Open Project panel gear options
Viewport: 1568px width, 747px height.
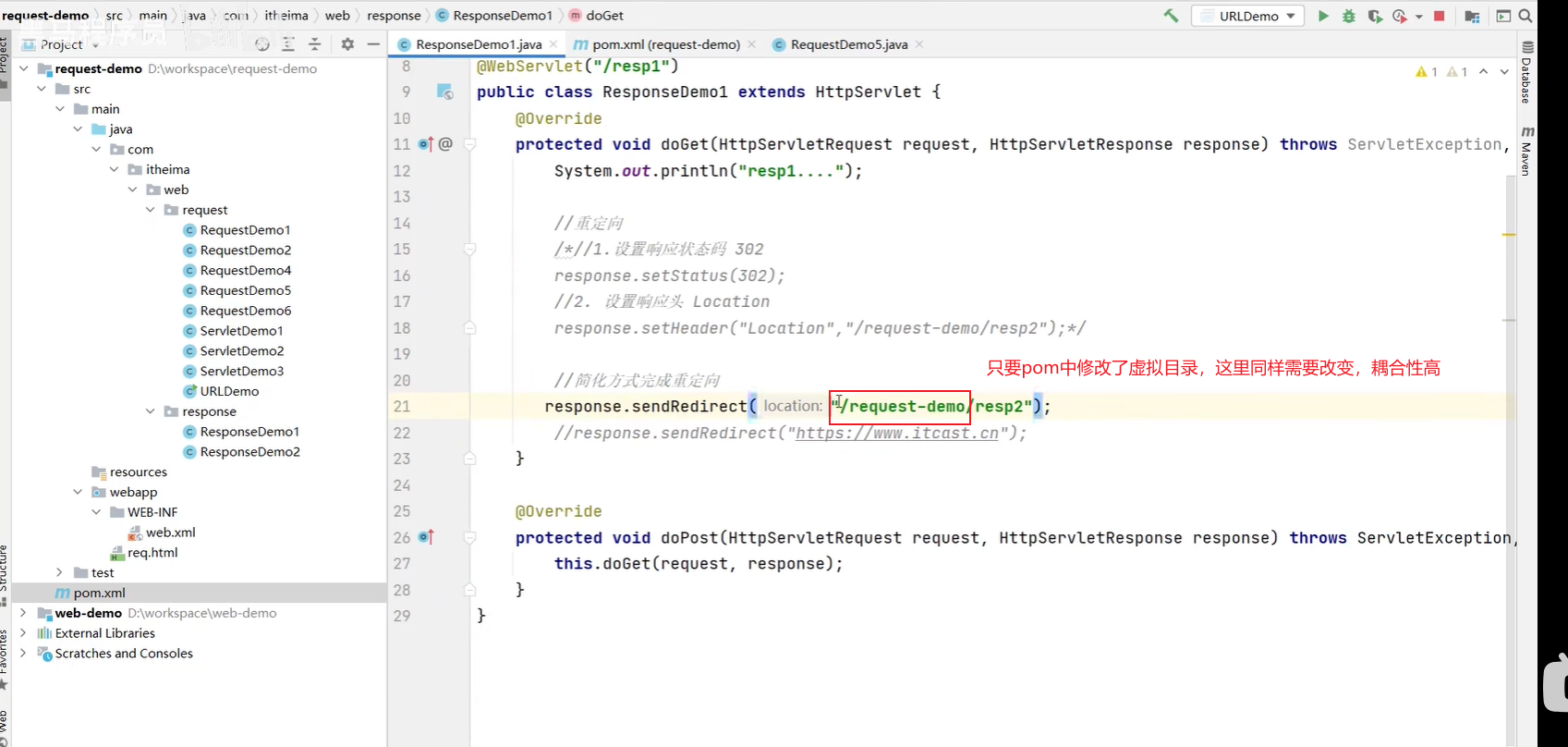click(347, 44)
